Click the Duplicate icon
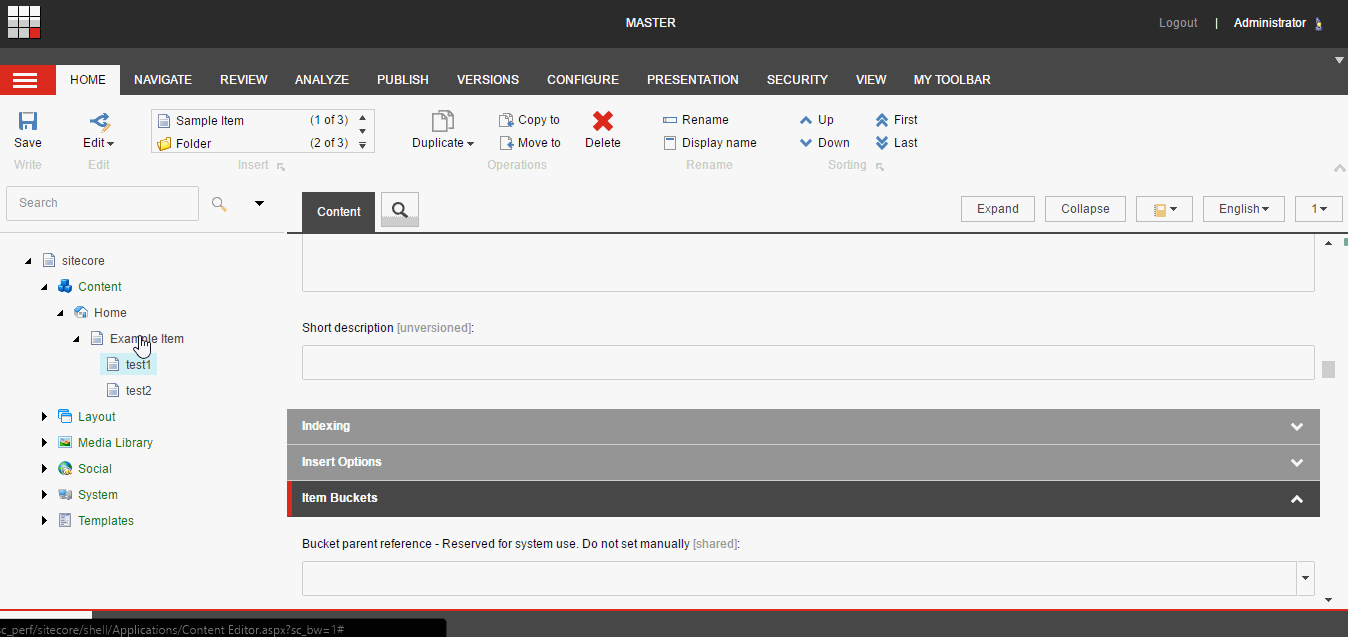The width and height of the screenshot is (1348, 637). click(441, 122)
